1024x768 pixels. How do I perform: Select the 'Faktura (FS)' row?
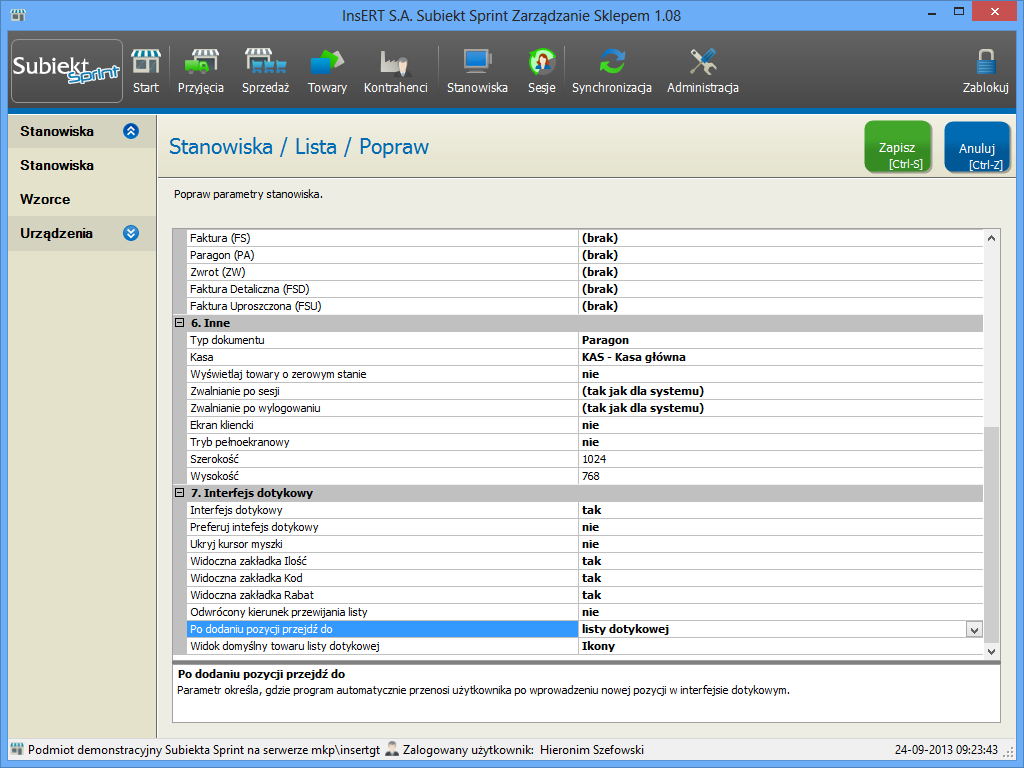point(584,238)
